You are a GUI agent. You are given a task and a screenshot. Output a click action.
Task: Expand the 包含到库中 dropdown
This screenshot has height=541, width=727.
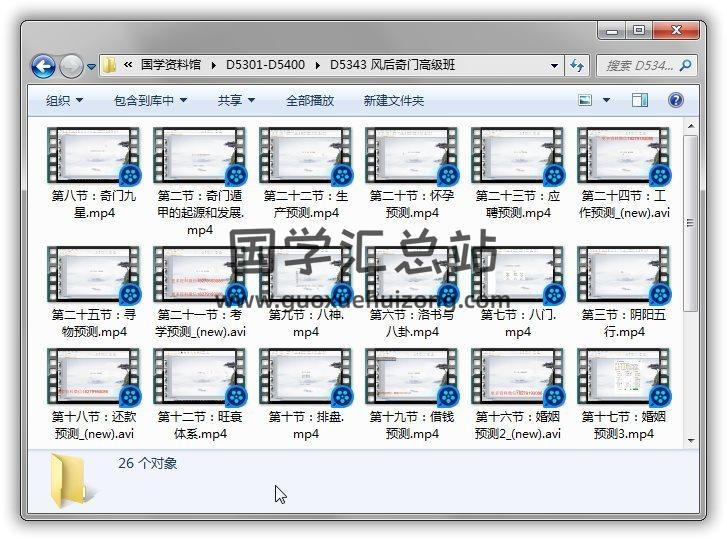coord(150,100)
